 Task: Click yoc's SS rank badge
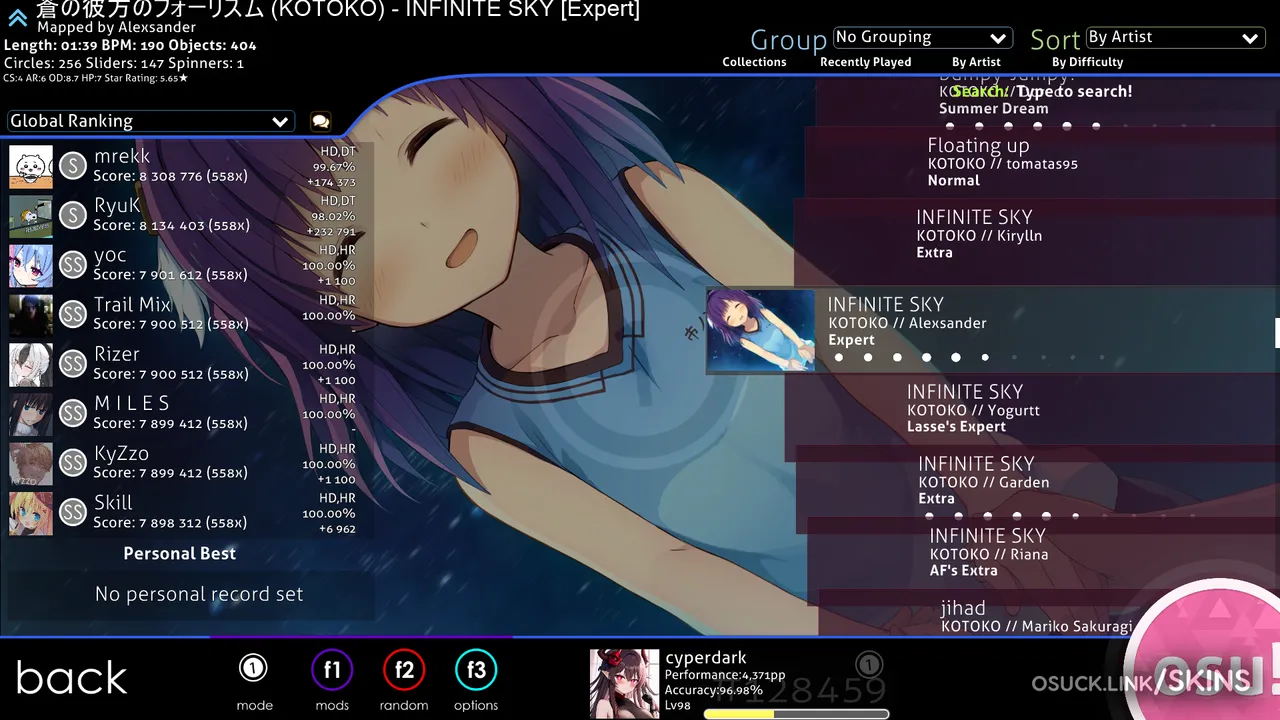point(73,264)
